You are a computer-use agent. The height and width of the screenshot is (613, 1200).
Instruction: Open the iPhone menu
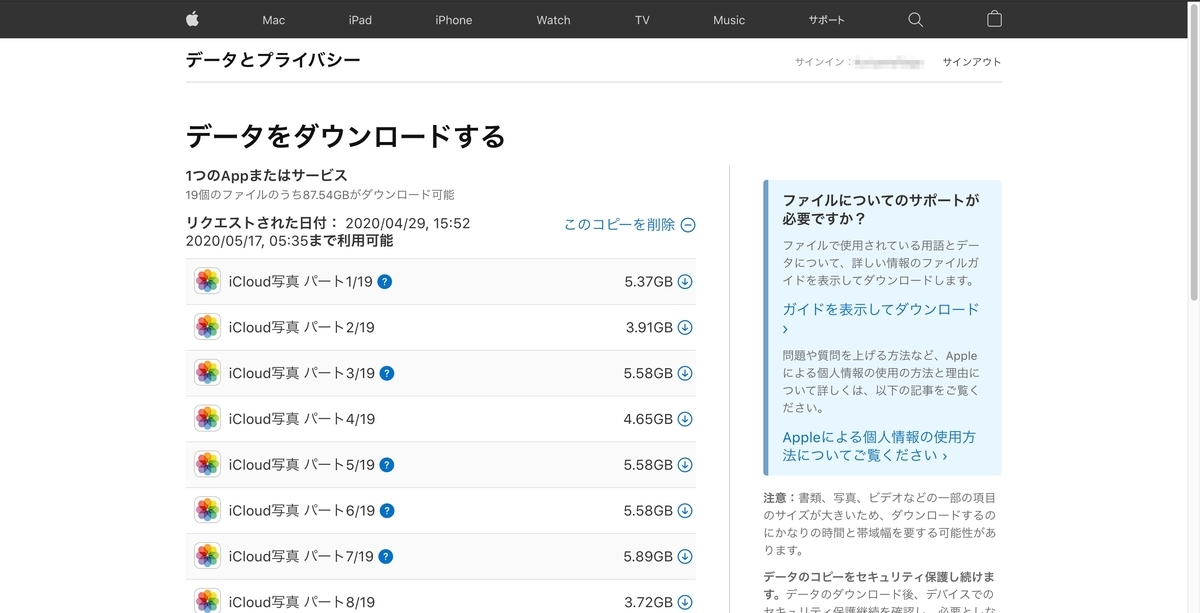coord(453,20)
